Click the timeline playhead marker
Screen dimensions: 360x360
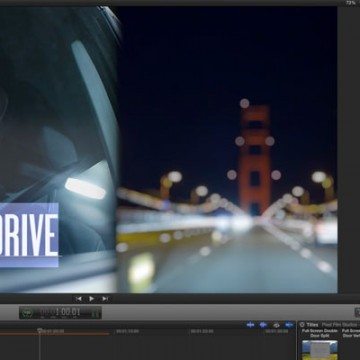(39, 331)
